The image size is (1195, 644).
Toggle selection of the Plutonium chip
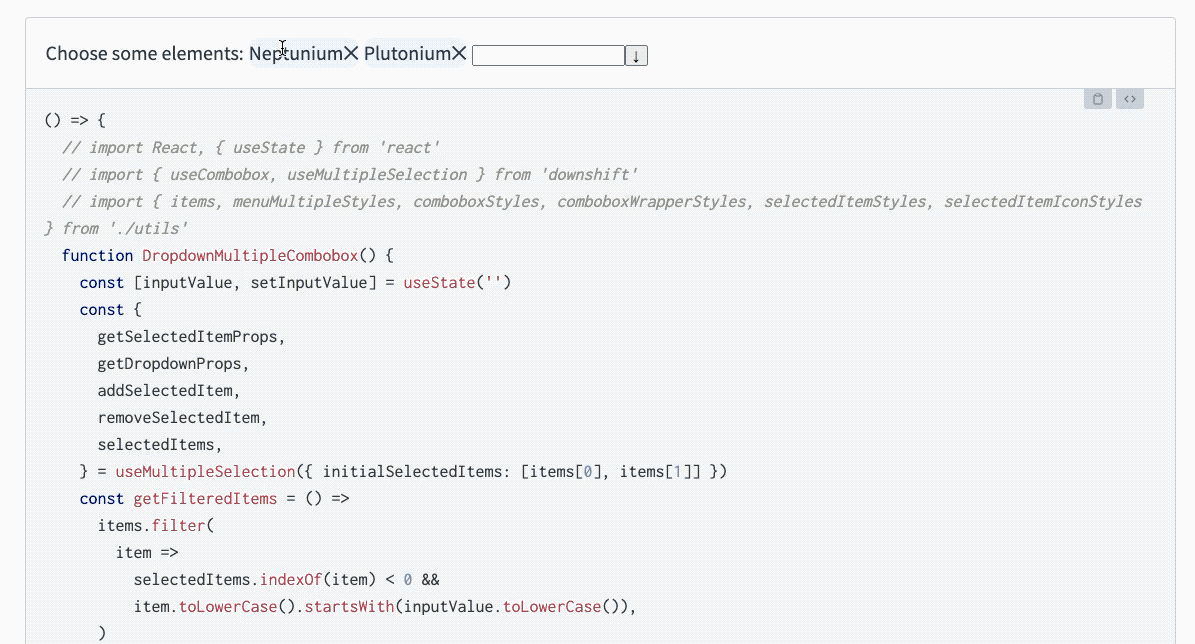pyautogui.click(x=410, y=53)
